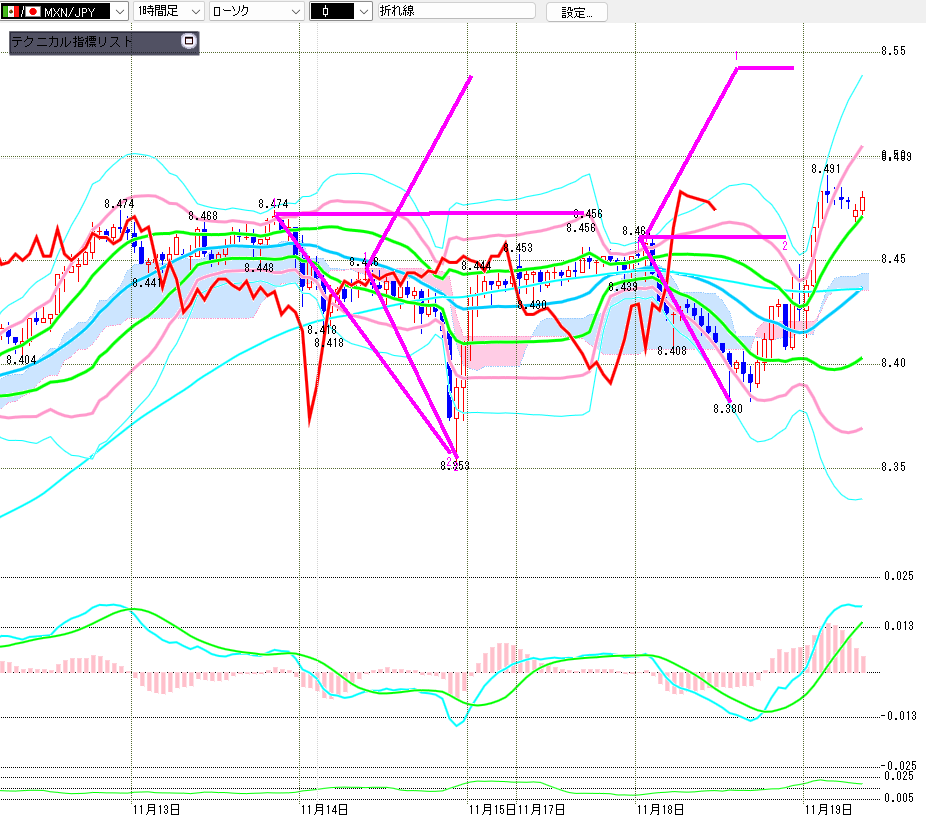Select the 8.491 high price label
The width and height of the screenshot is (926, 818).
click(x=825, y=170)
